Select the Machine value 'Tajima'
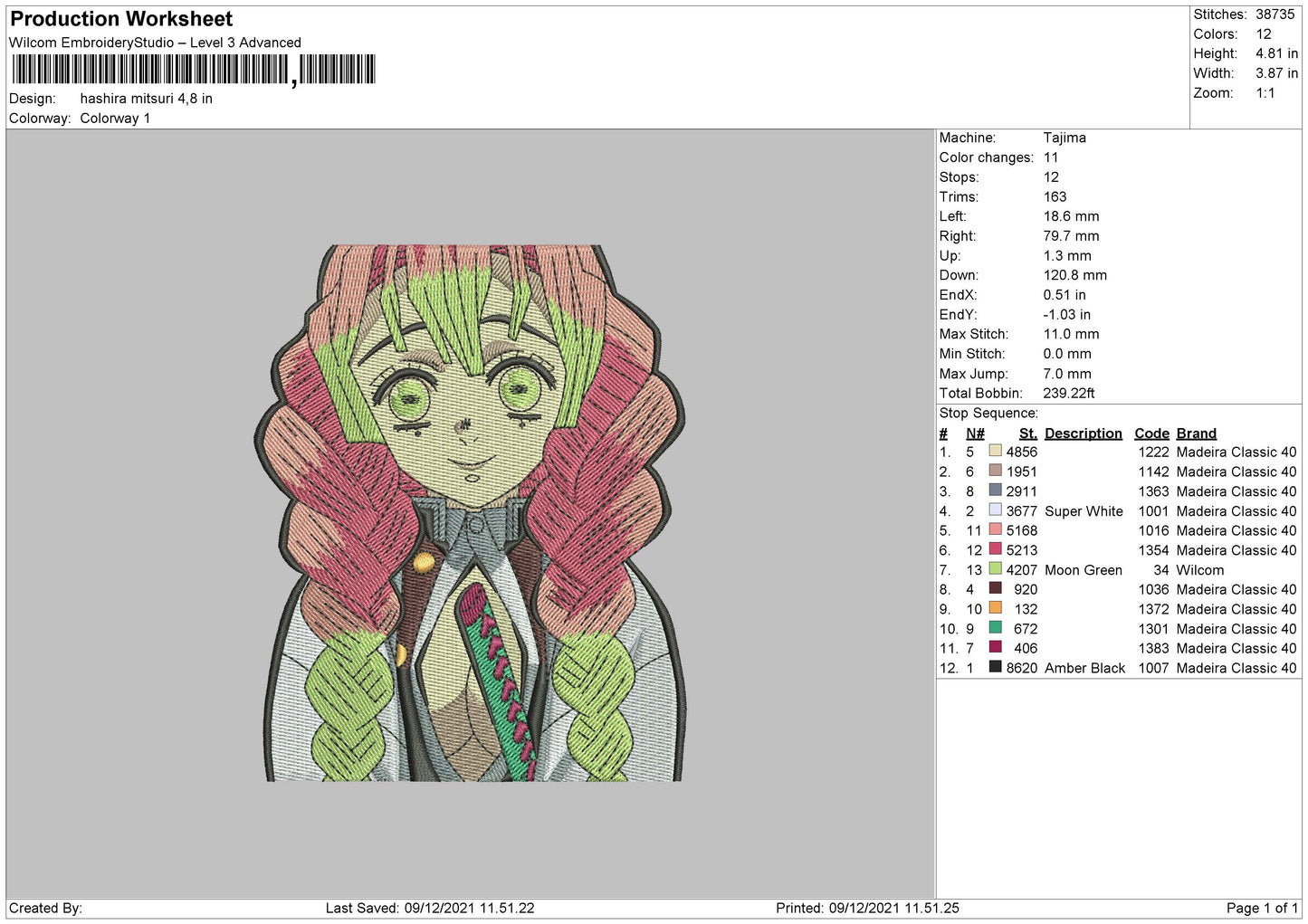1308x924 pixels. (x=1065, y=138)
